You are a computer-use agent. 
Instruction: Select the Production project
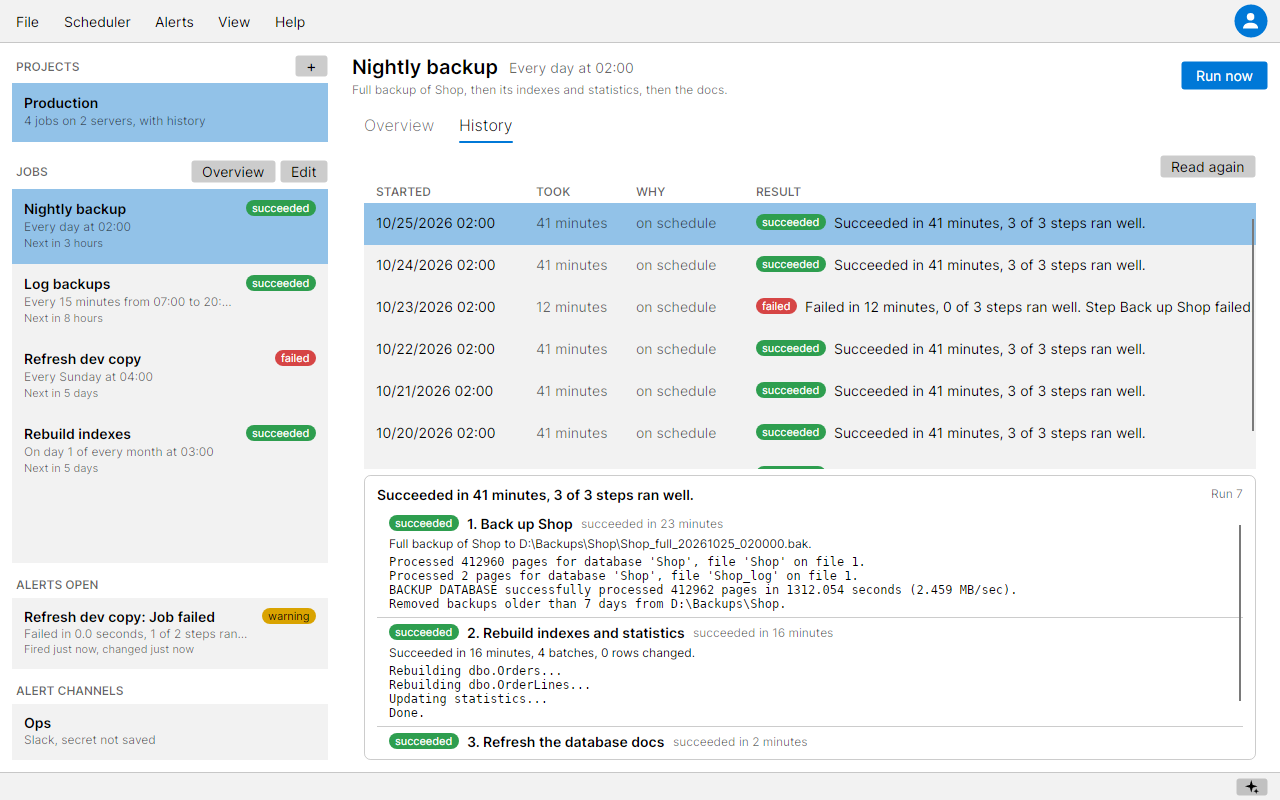pos(170,112)
